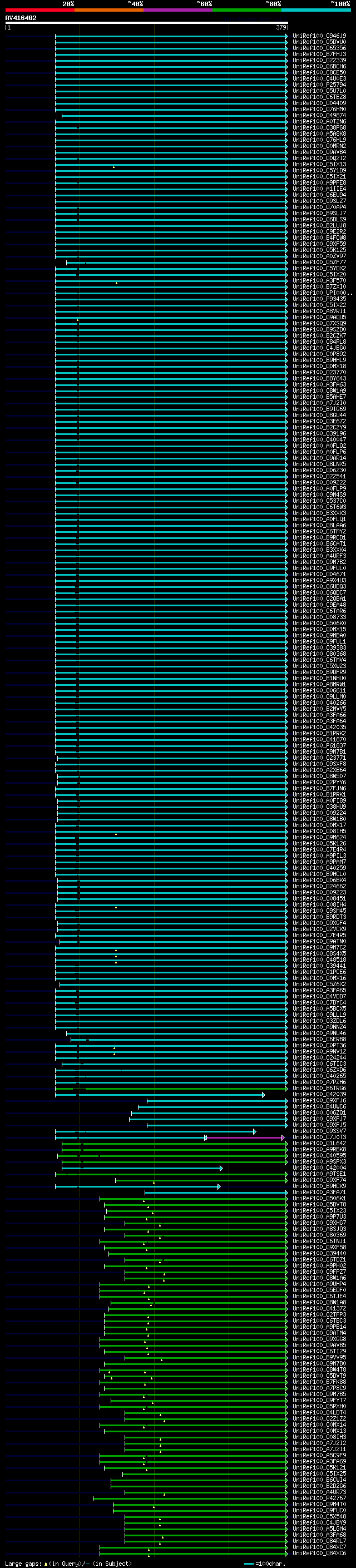Click label UniRef100_B4UWC6
The width and height of the screenshot is (356, 1568).
point(319,1106)
